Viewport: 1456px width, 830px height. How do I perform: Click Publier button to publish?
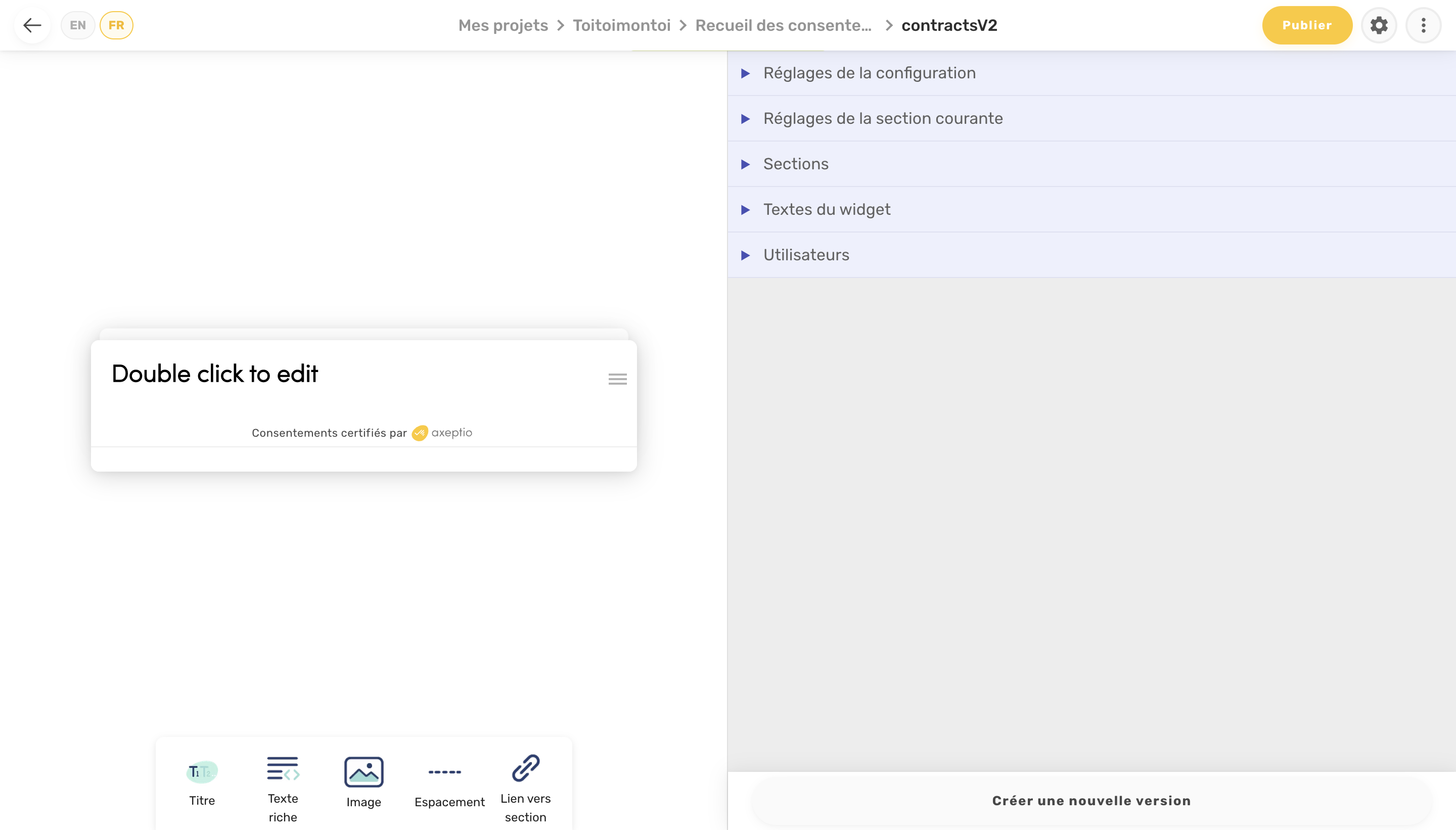click(x=1307, y=25)
